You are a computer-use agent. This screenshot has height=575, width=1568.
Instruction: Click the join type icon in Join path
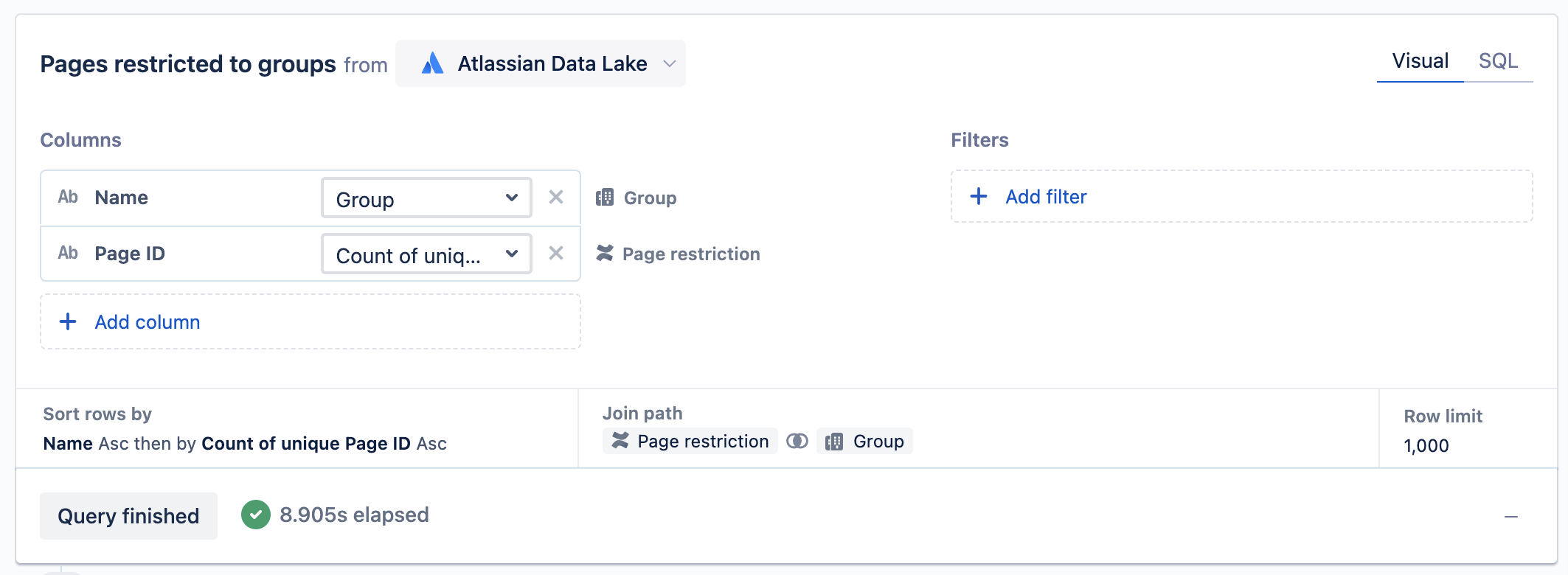tap(797, 441)
